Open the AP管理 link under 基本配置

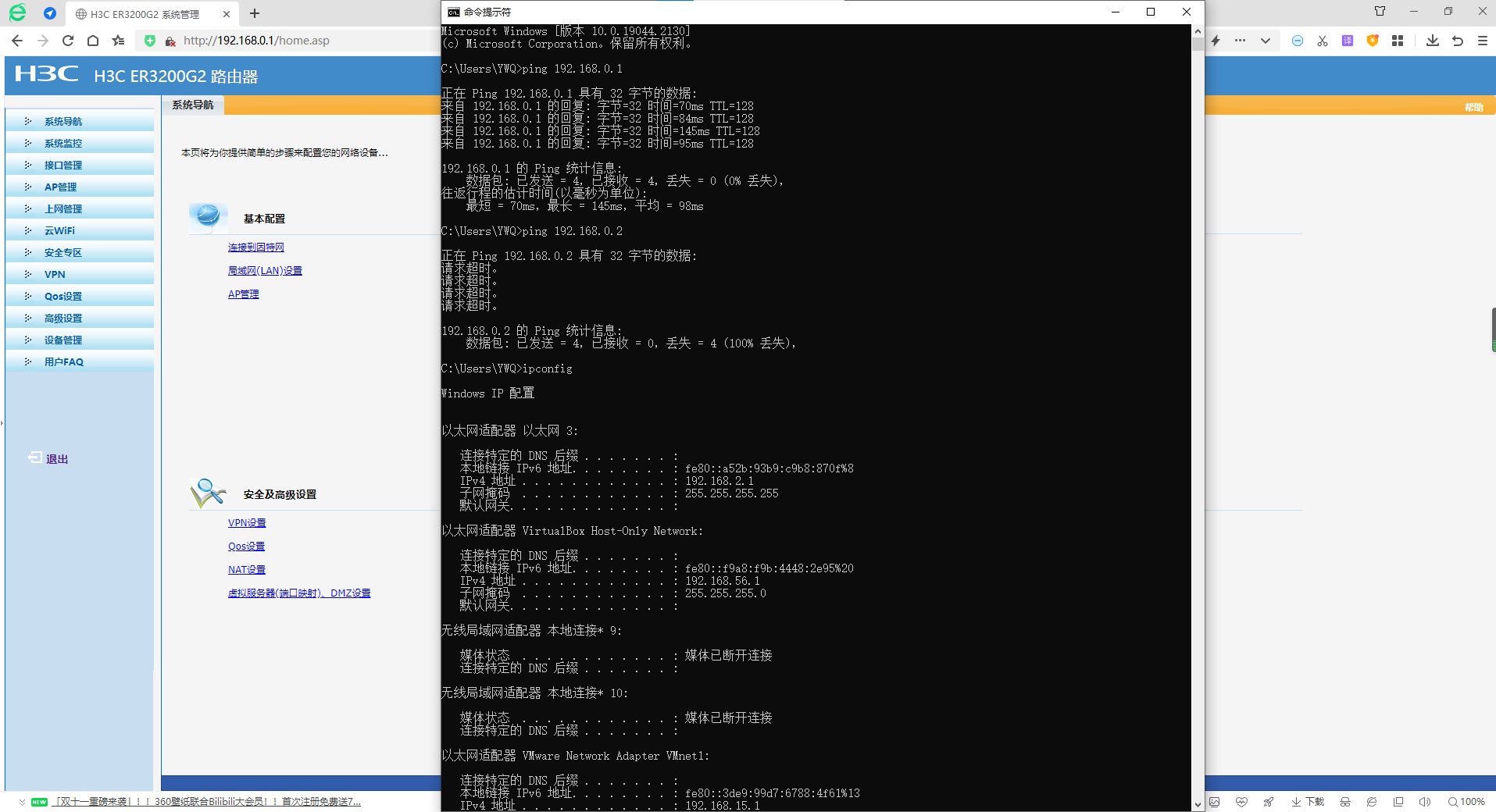click(243, 294)
